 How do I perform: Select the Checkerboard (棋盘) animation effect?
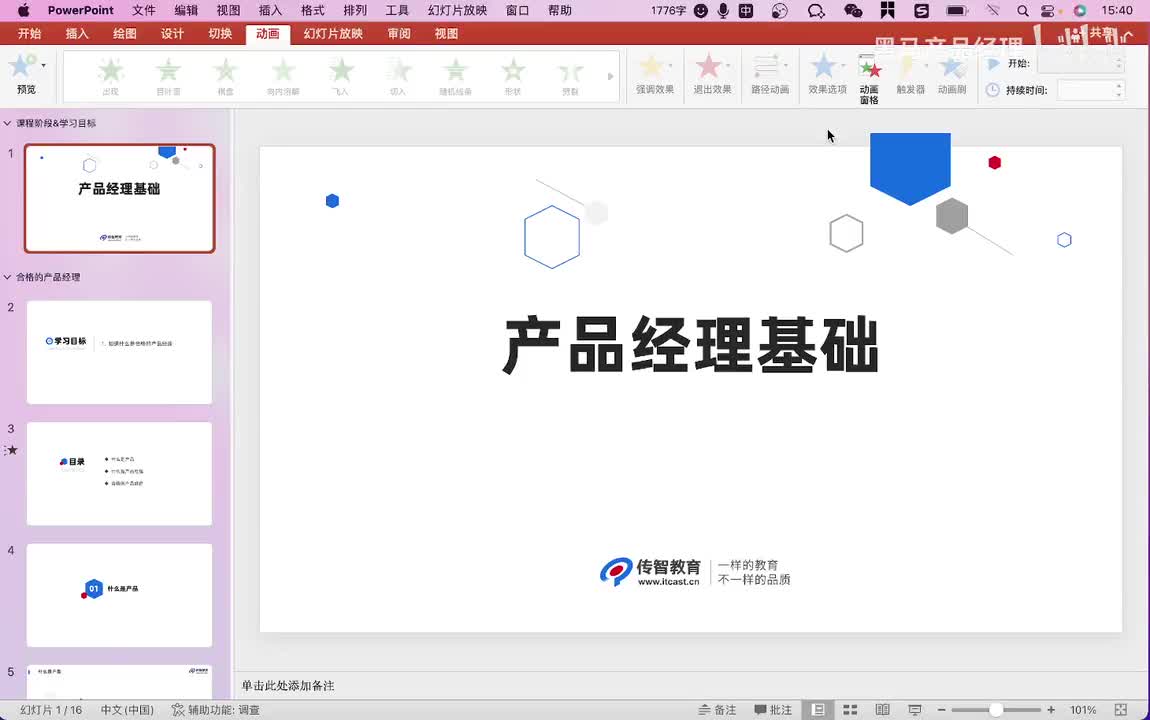tap(225, 76)
